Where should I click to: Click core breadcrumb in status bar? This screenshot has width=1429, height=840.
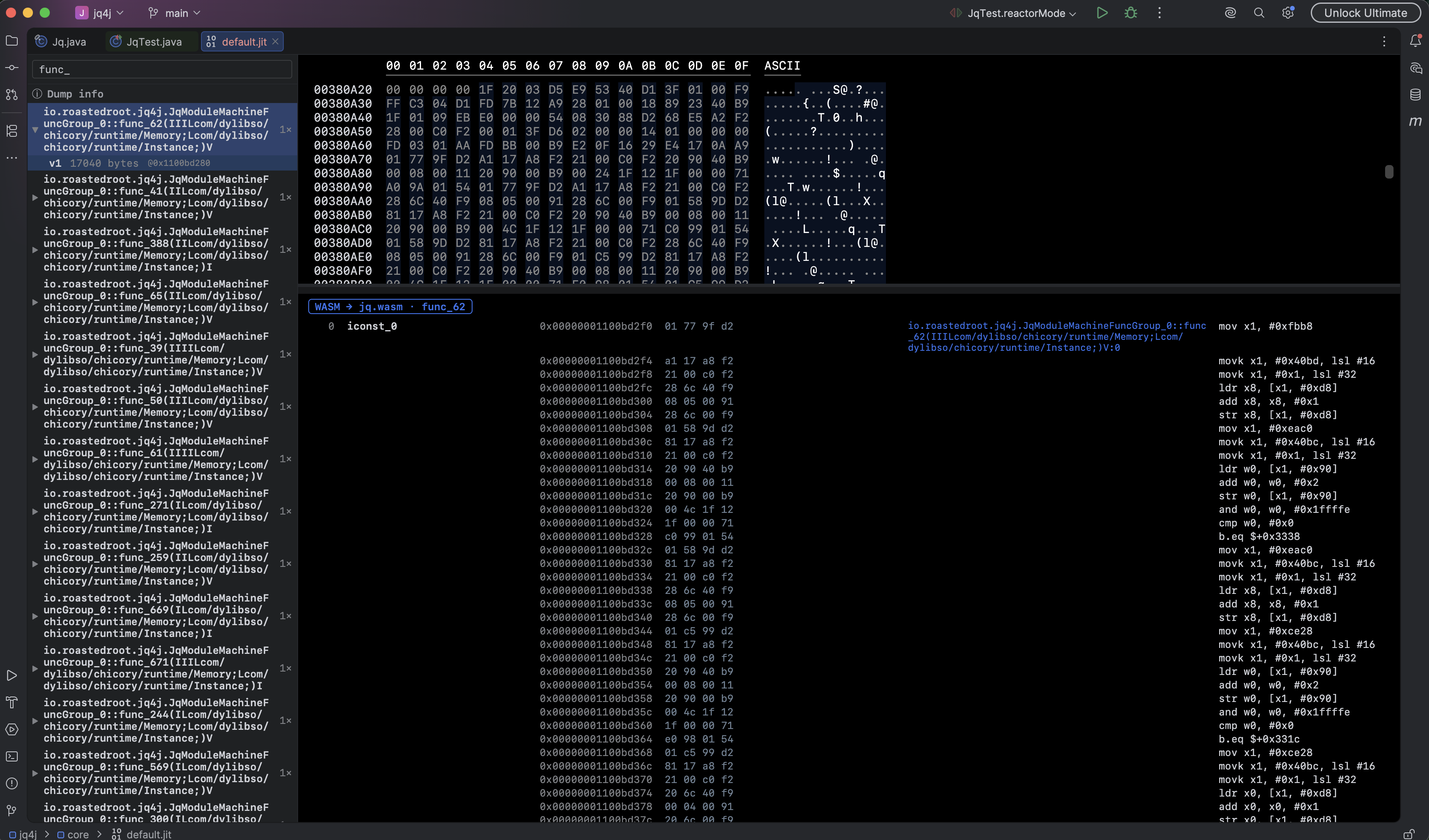click(73, 835)
